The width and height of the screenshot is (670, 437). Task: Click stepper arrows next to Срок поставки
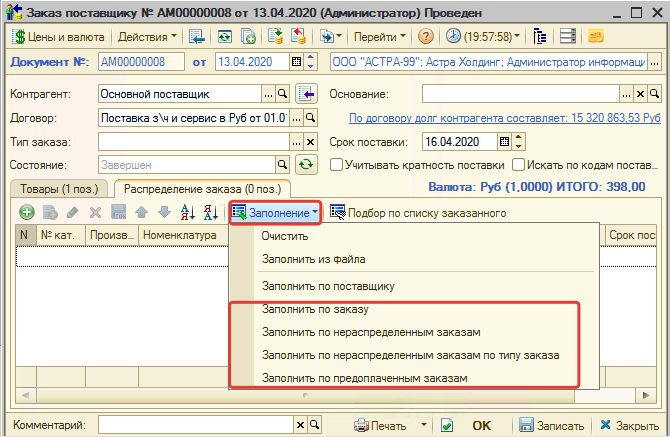coord(518,142)
